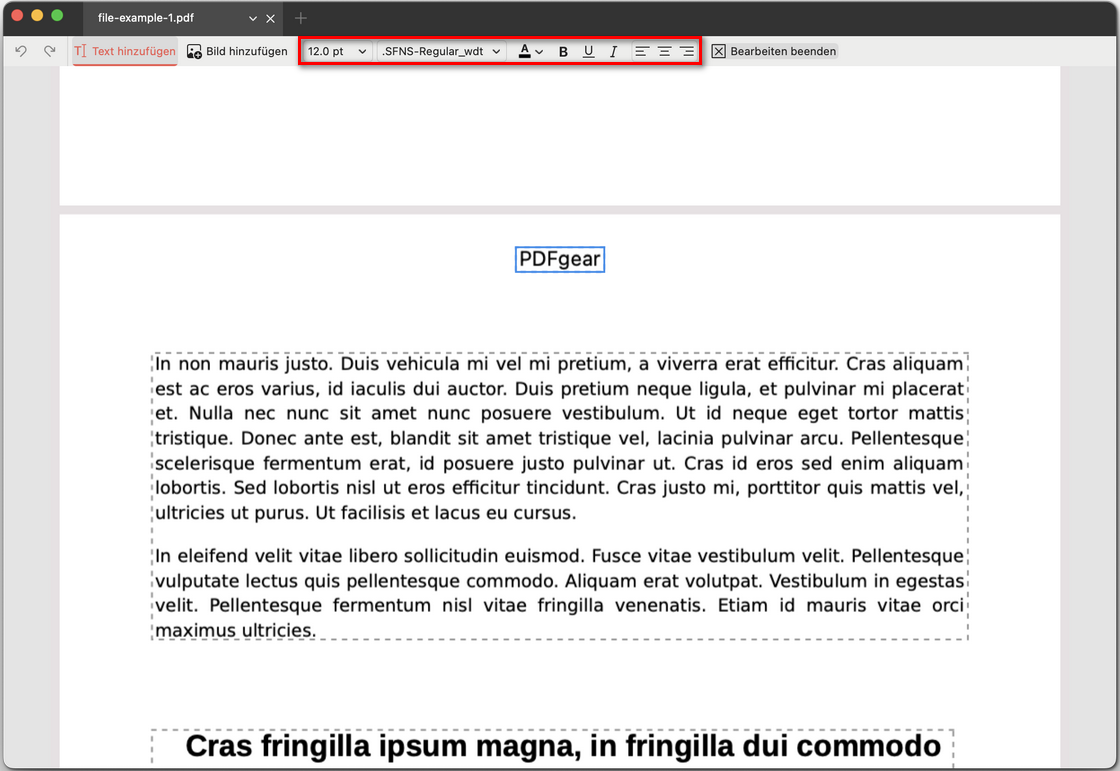
Task: Select the 'Cras fringilla ipsum magna' heading block
Action: point(562,747)
